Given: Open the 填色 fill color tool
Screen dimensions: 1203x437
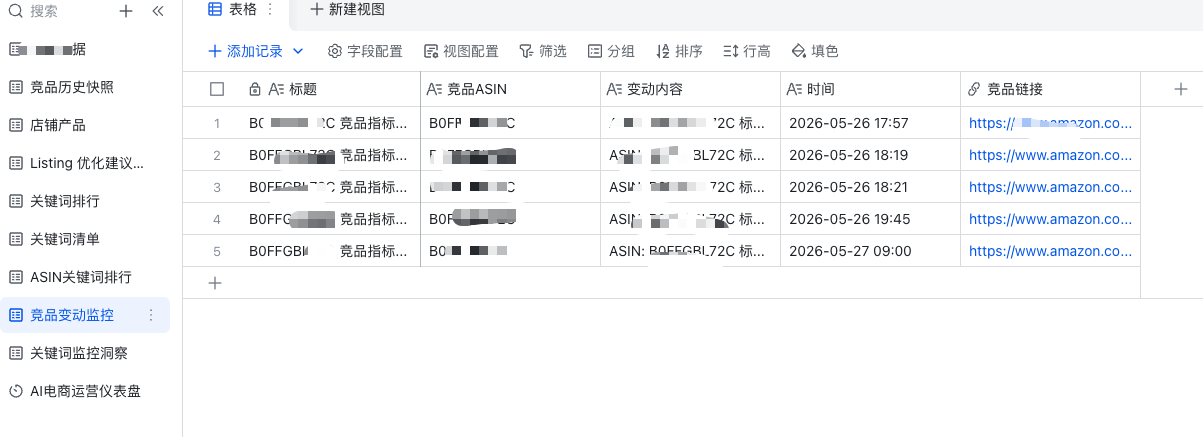Looking at the screenshot, I should click(815, 51).
